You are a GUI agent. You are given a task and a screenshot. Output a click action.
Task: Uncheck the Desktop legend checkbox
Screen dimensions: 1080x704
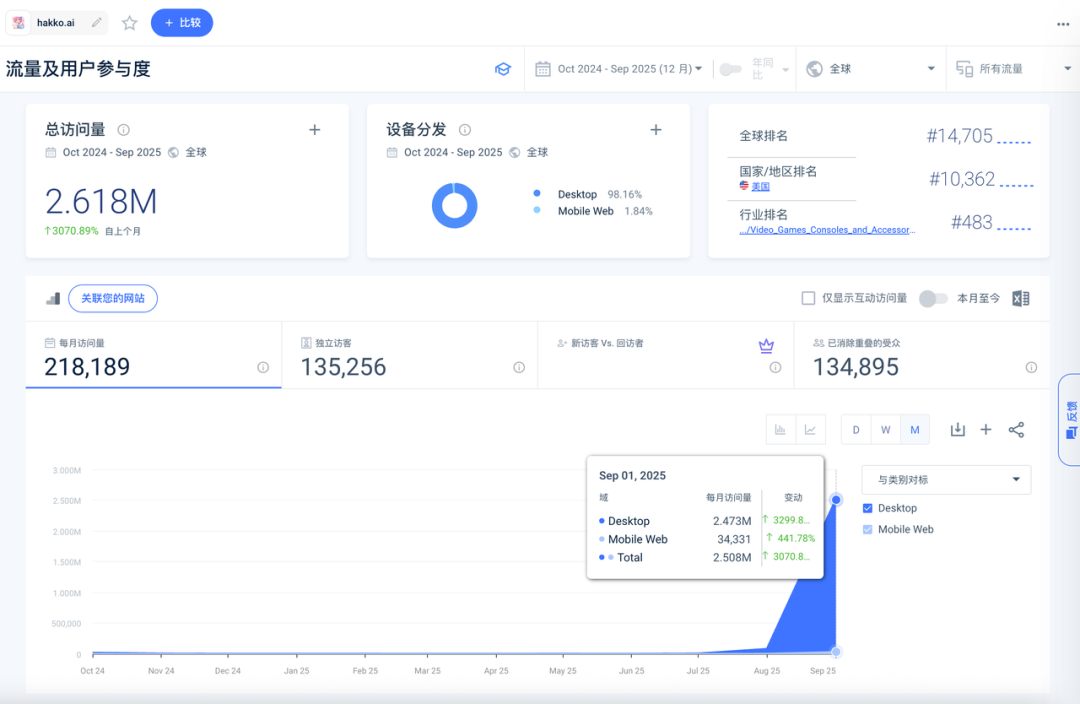coord(867,508)
